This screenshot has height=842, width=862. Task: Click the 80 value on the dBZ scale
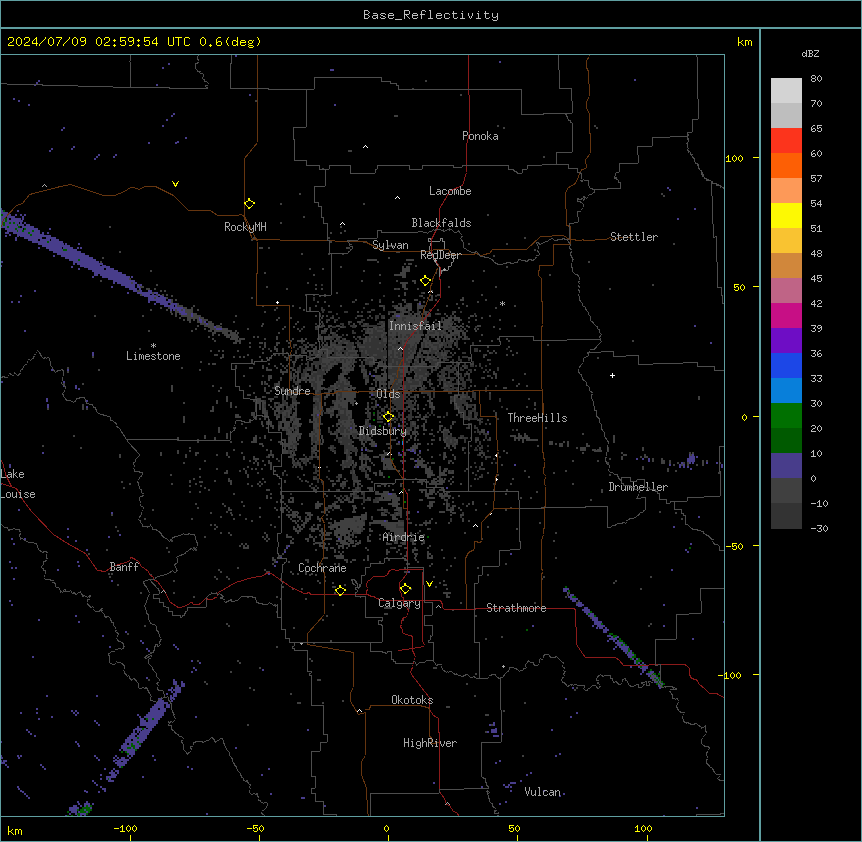(x=816, y=78)
